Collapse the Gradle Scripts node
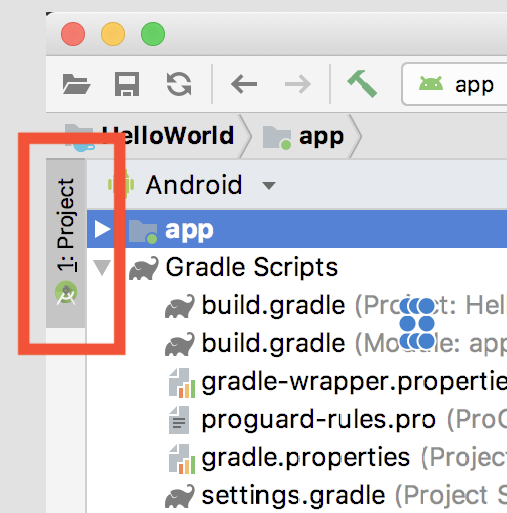 (x=102, y=268)
